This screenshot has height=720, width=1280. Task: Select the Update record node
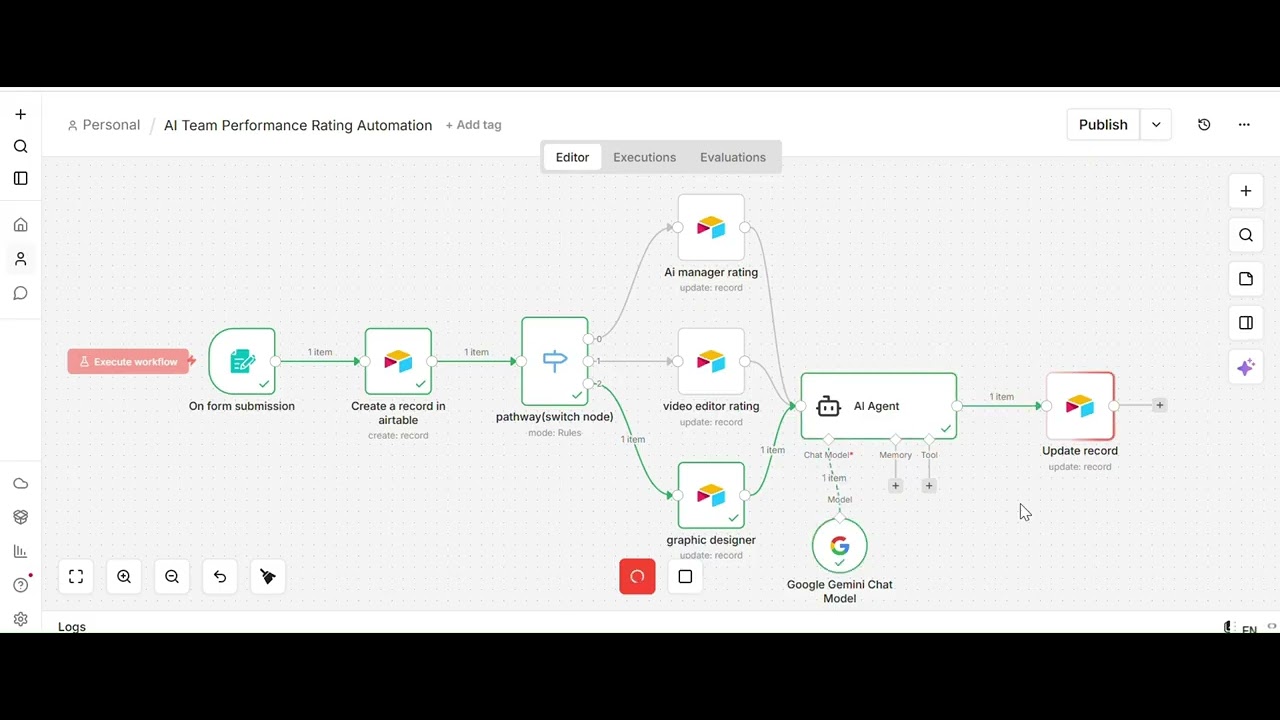pyautogui.click(x=1080, y=406)
